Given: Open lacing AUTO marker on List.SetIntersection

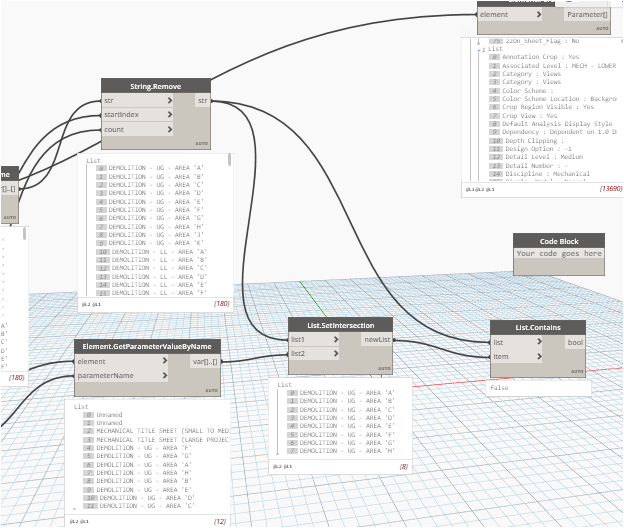Looking at the screenshot, I should [384, 368].
